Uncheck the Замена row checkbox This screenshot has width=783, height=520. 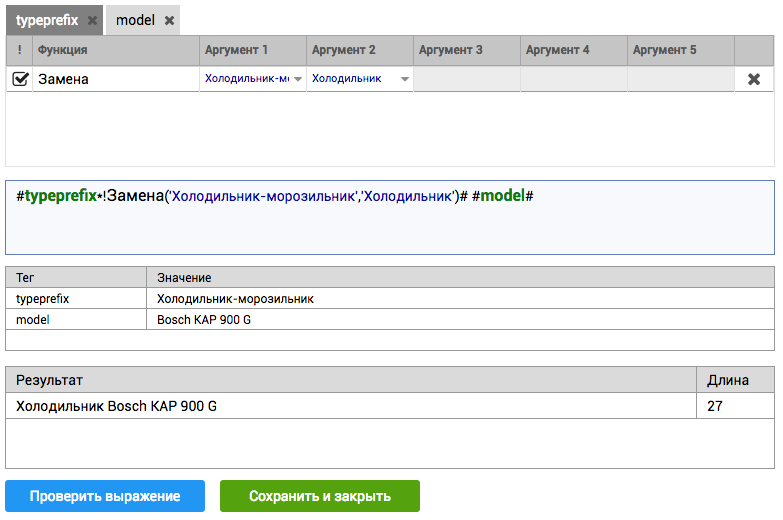tap(20, 79)
